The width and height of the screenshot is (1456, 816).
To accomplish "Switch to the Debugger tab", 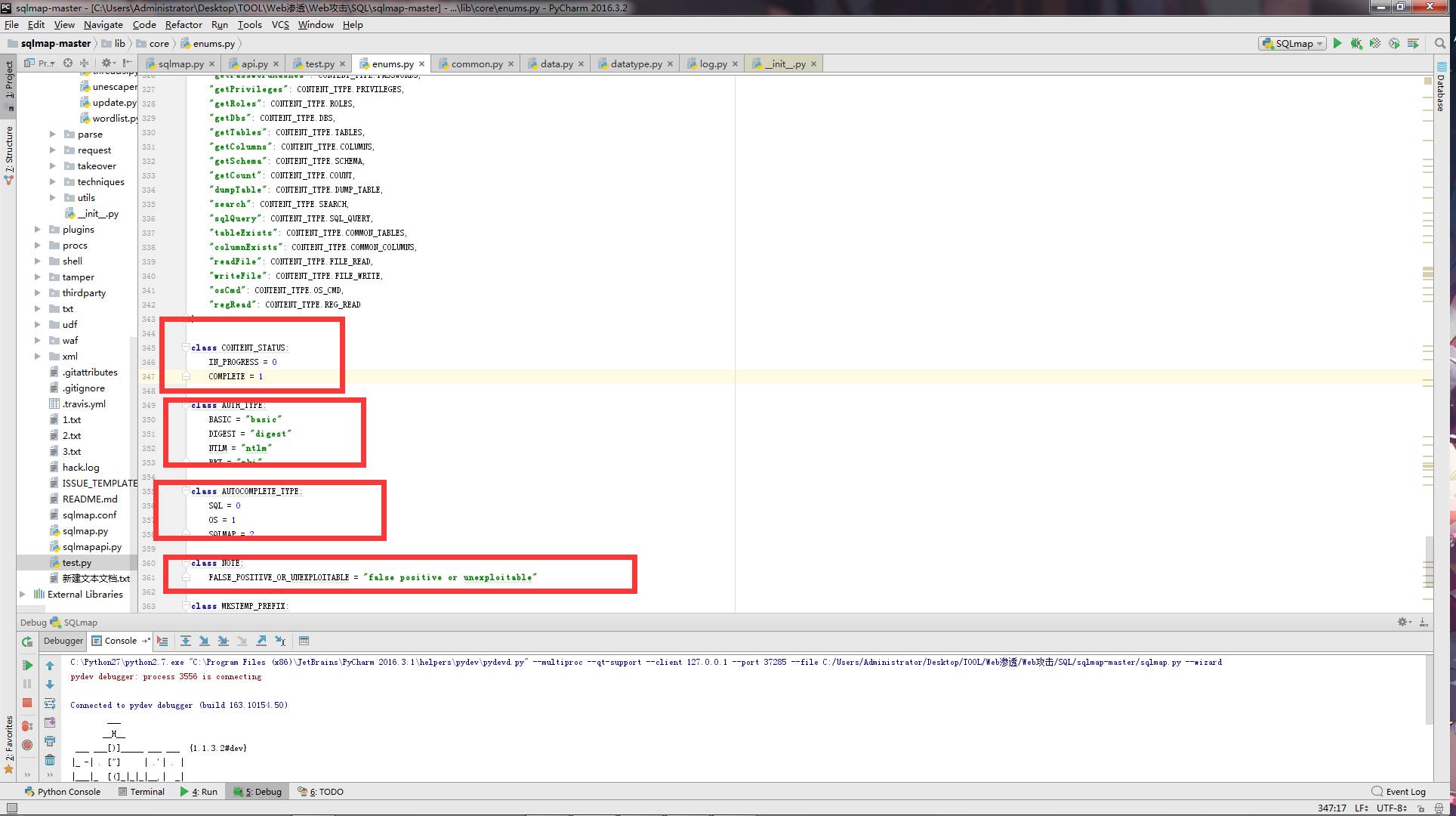I will point(63,641).
